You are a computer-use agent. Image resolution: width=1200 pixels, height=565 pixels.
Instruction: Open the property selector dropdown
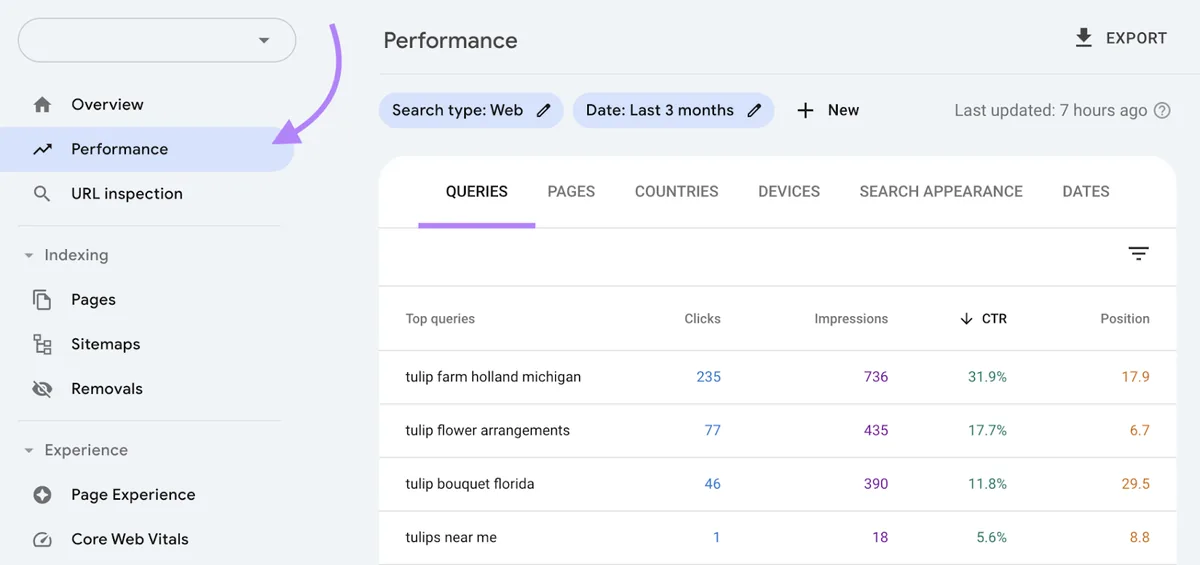click(157, 41)
